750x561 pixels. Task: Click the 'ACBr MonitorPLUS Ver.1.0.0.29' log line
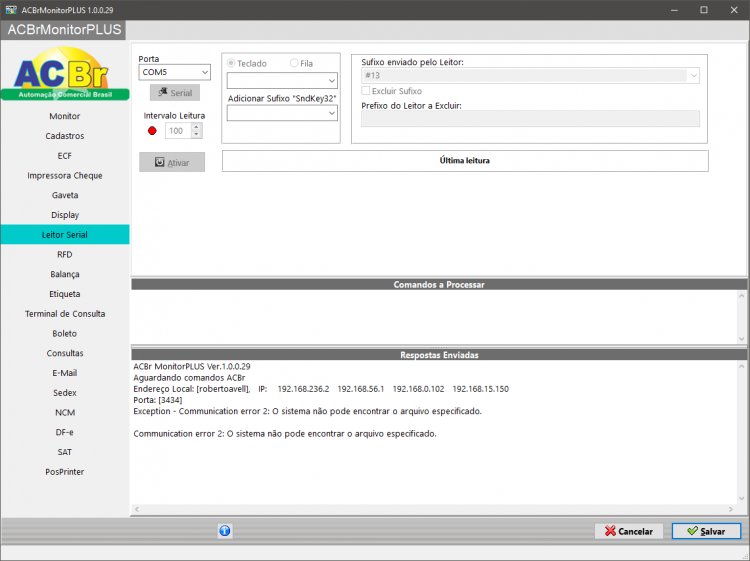192,366
